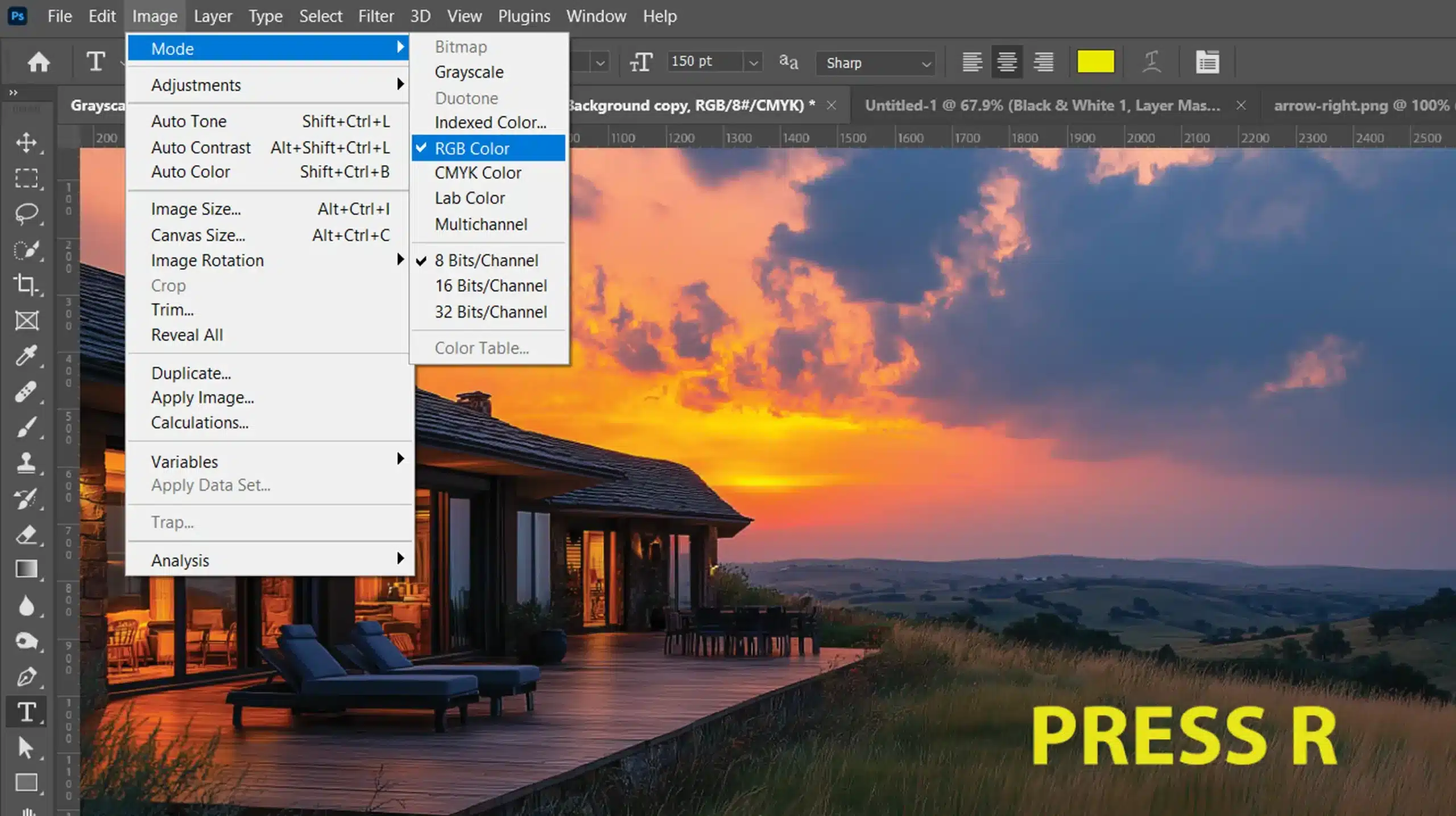The height and width of the screenshot is (816, 1456).
Task: Align text left
Action: pos(972,62)
